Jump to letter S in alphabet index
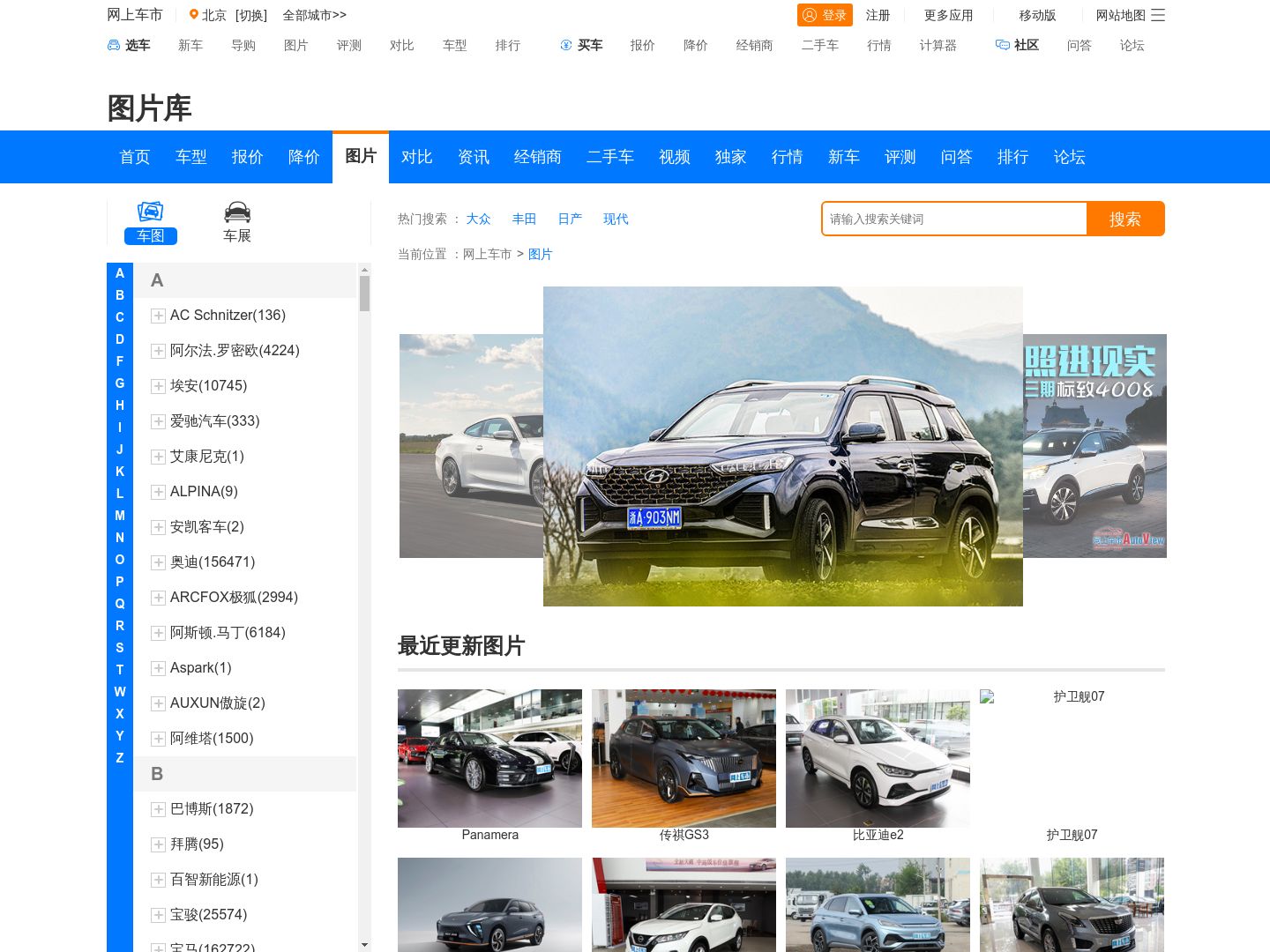The width and height of the screenshot is (1270, 952). (120, 648)
